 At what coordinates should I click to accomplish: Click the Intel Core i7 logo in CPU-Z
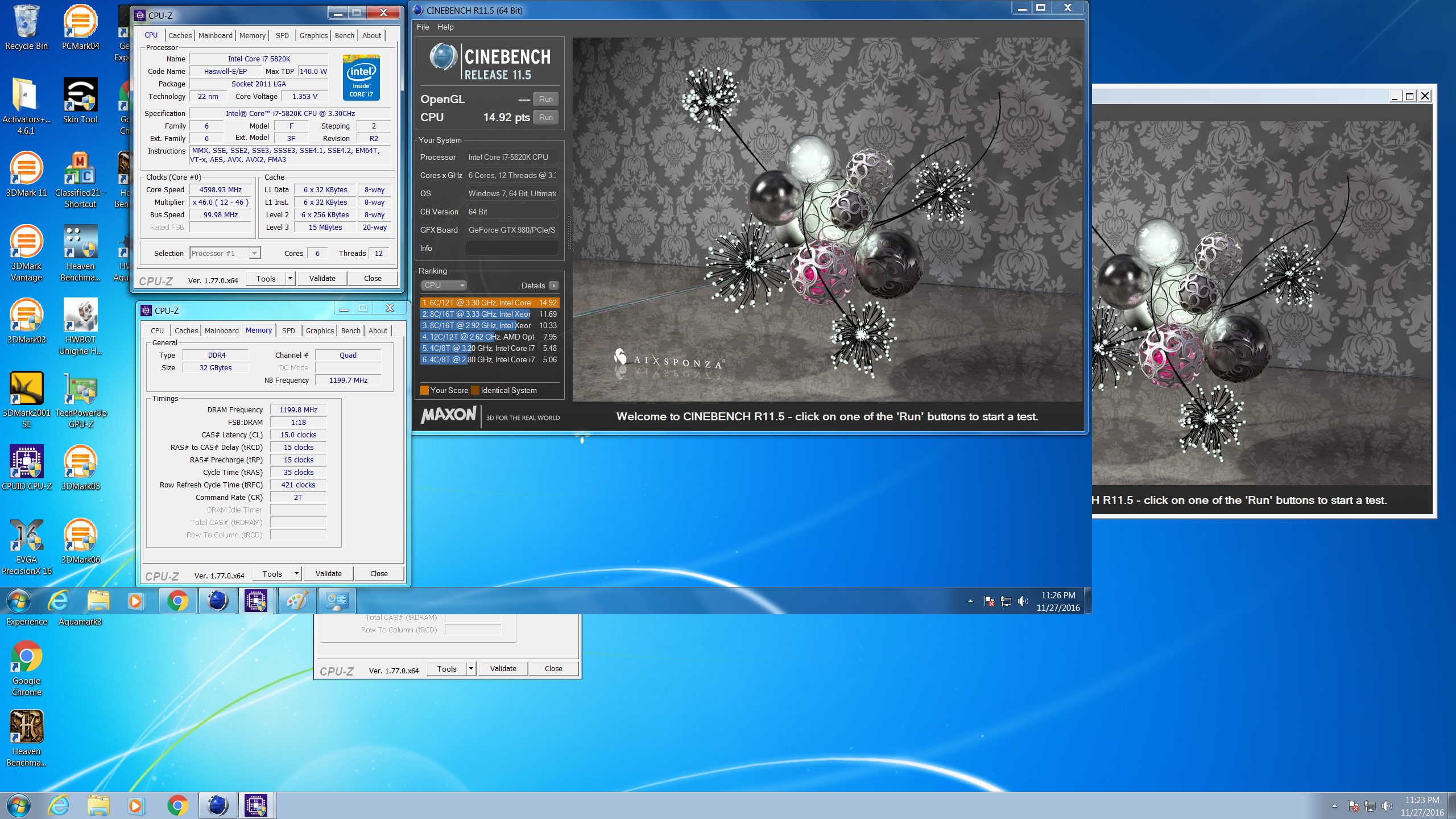pos(361,78)
